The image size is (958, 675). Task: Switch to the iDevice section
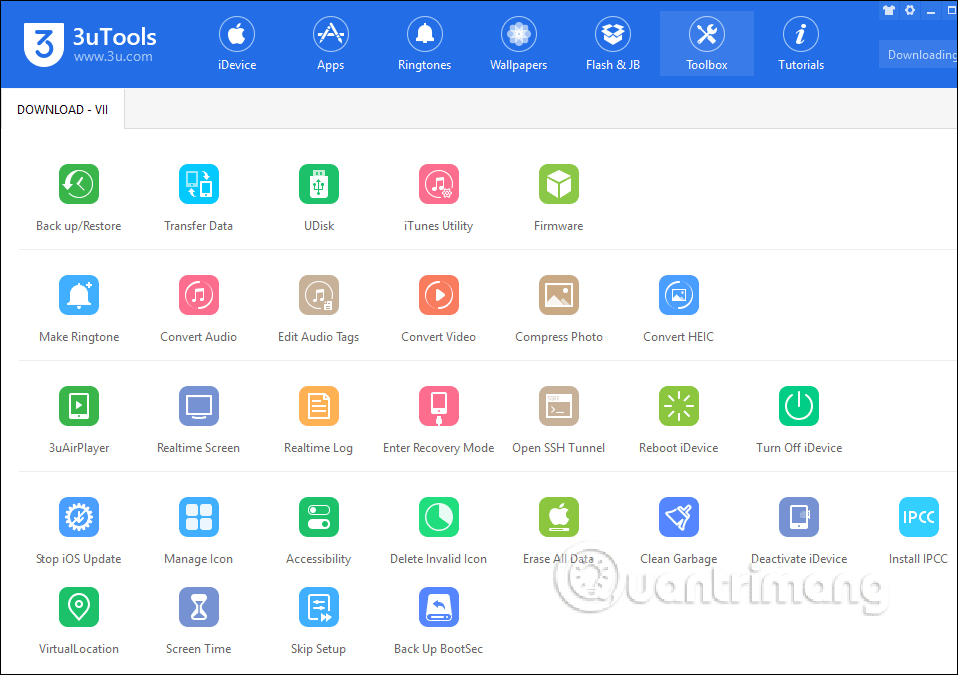point(237,44)
